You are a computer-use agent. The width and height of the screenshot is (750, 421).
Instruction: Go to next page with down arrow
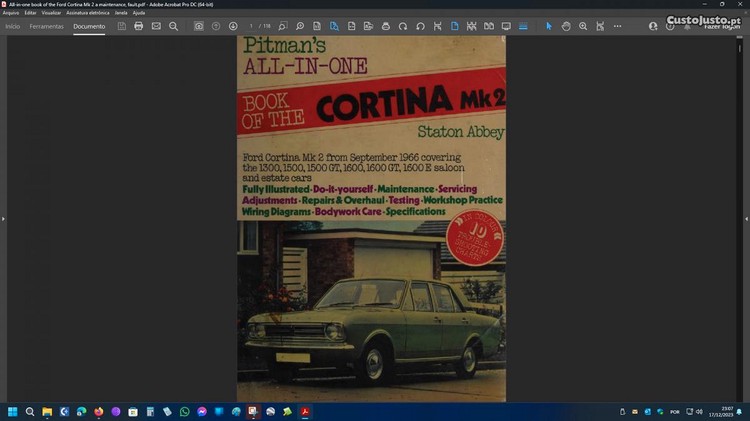233,26
